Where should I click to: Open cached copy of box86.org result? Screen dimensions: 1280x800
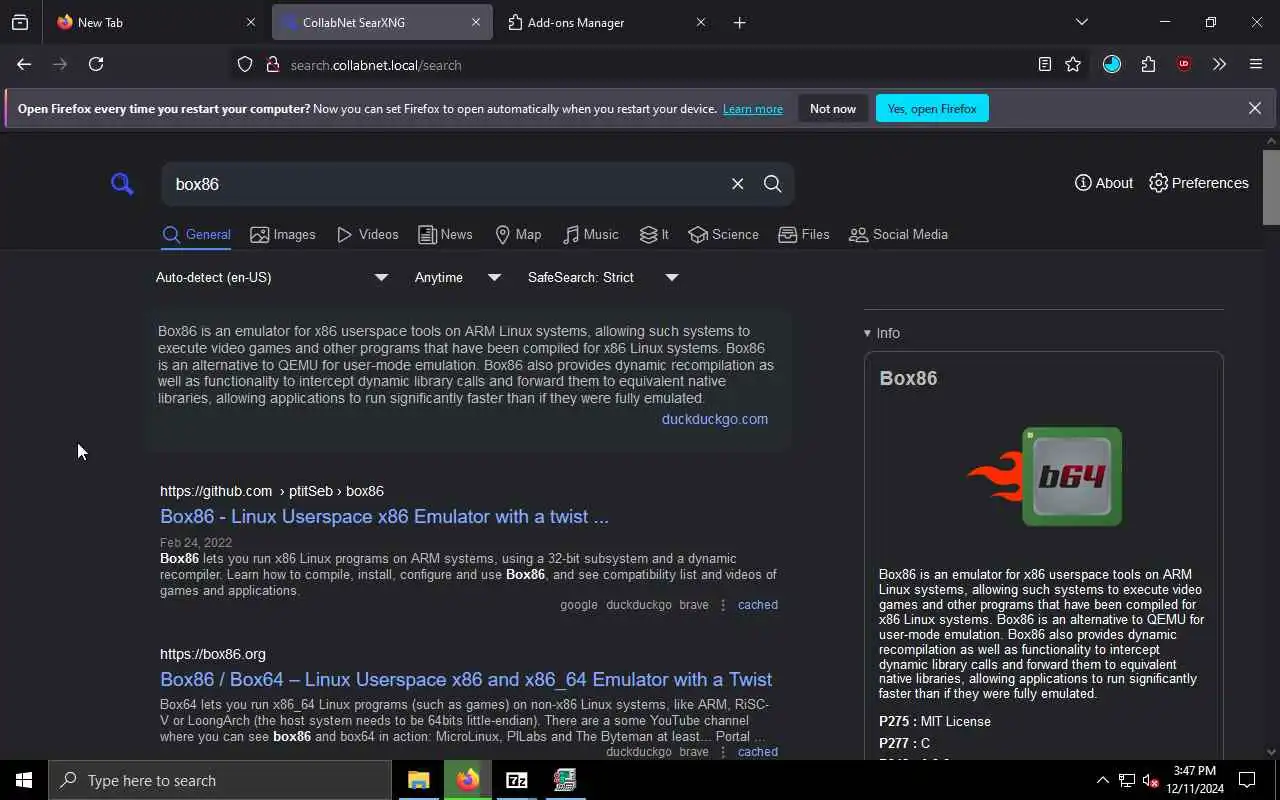757,751
